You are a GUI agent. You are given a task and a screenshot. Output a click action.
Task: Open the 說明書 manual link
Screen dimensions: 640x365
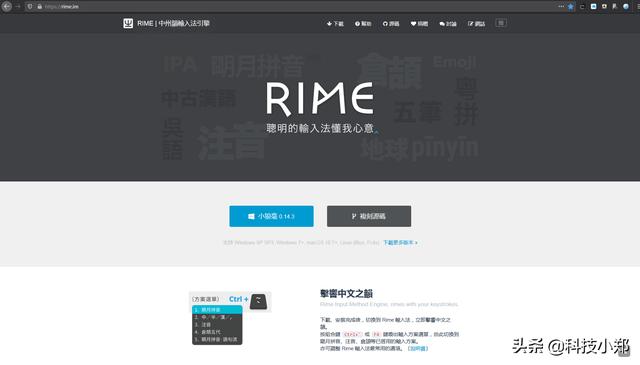(418, 349)
